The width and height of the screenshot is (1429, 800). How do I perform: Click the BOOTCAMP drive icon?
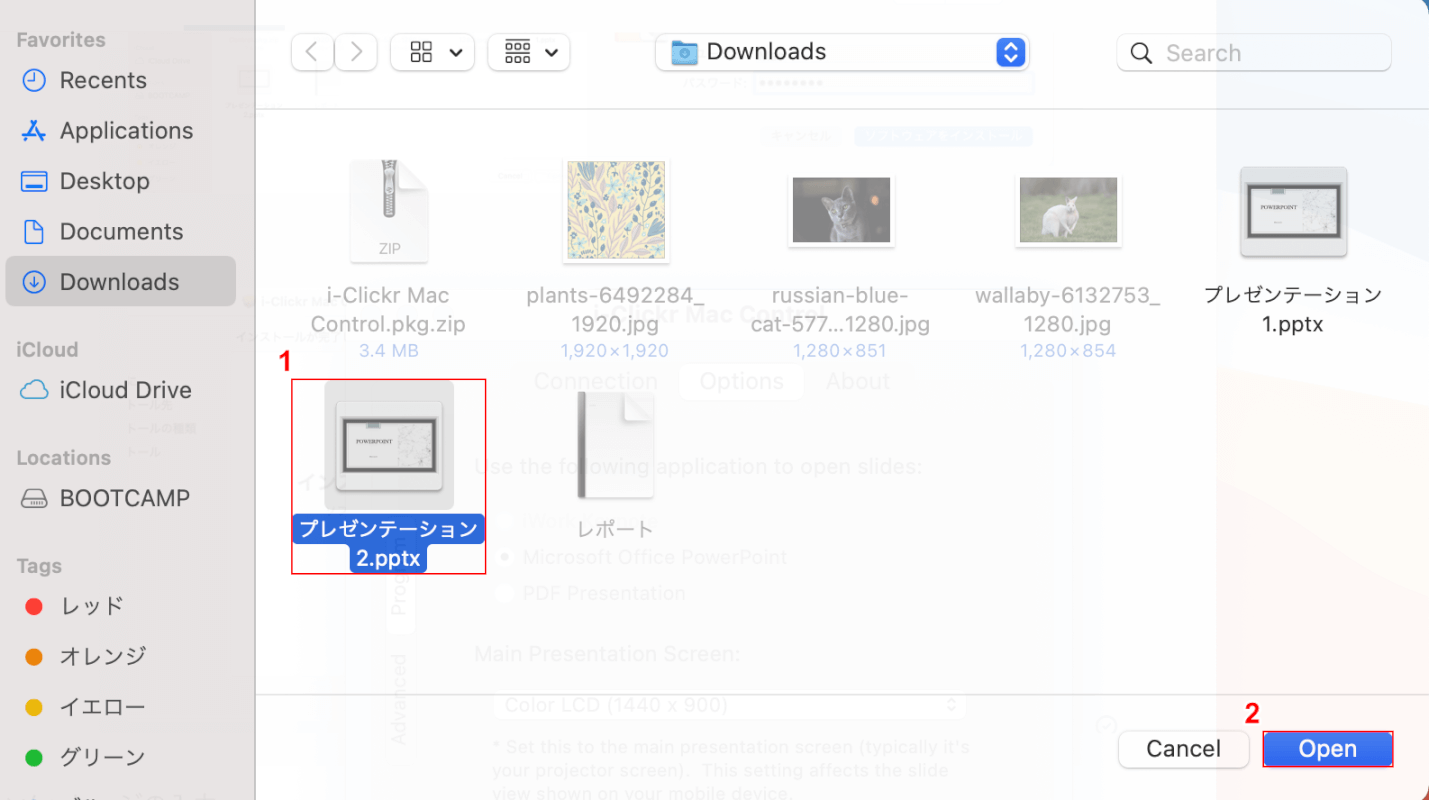tap(34, 498)
